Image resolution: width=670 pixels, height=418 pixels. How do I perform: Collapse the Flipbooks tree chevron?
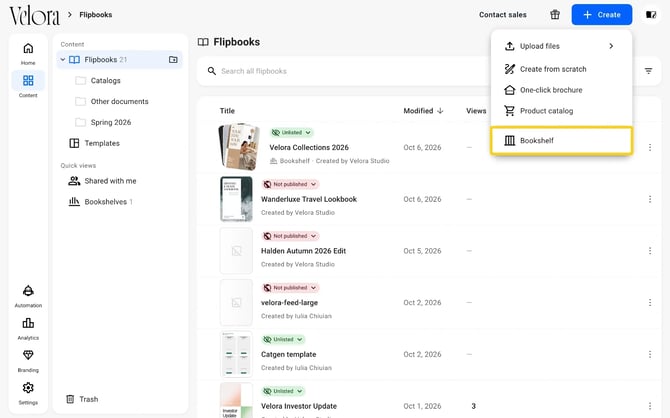coord(63,59)
